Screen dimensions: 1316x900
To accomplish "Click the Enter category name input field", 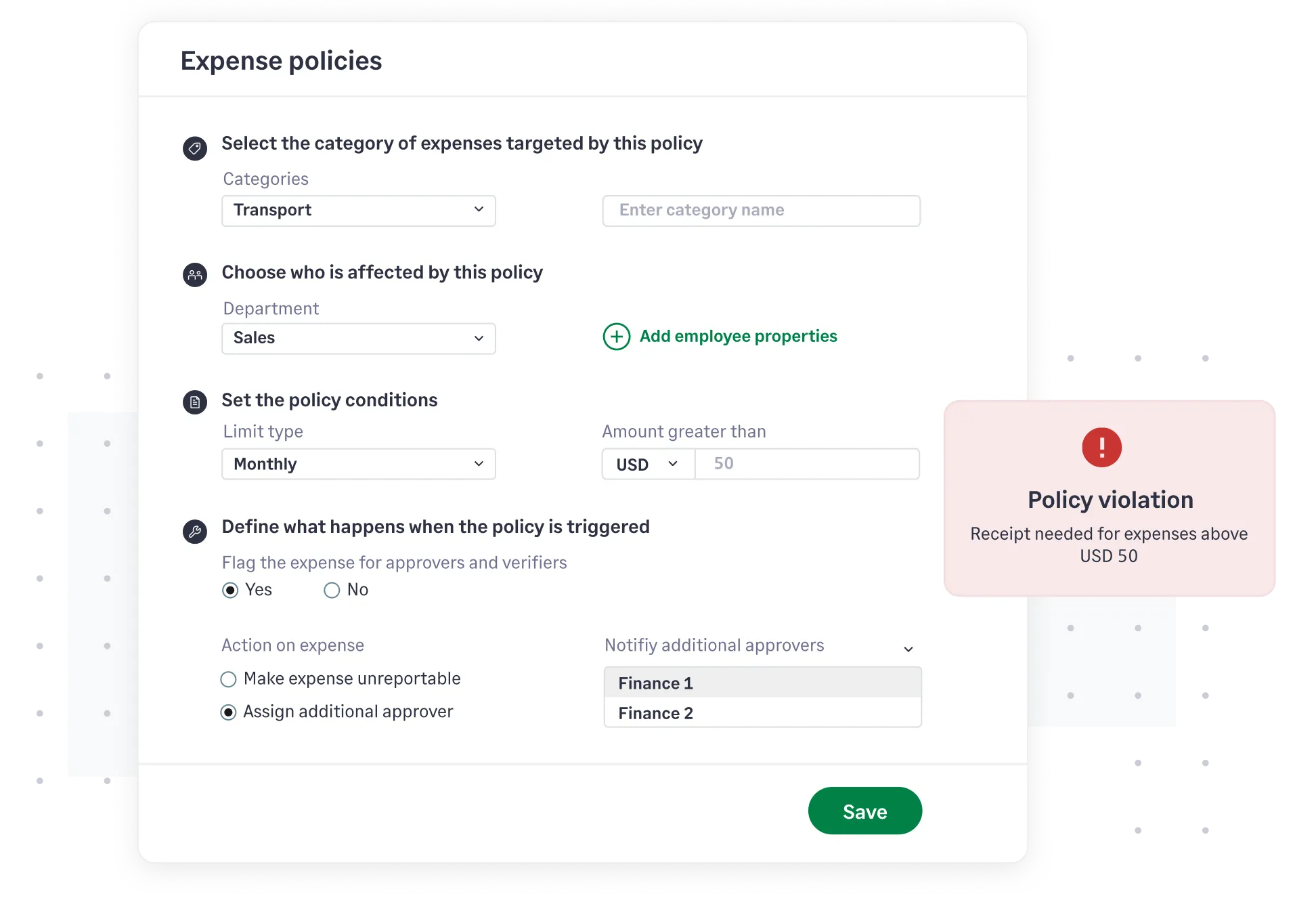I will (761, 211).
